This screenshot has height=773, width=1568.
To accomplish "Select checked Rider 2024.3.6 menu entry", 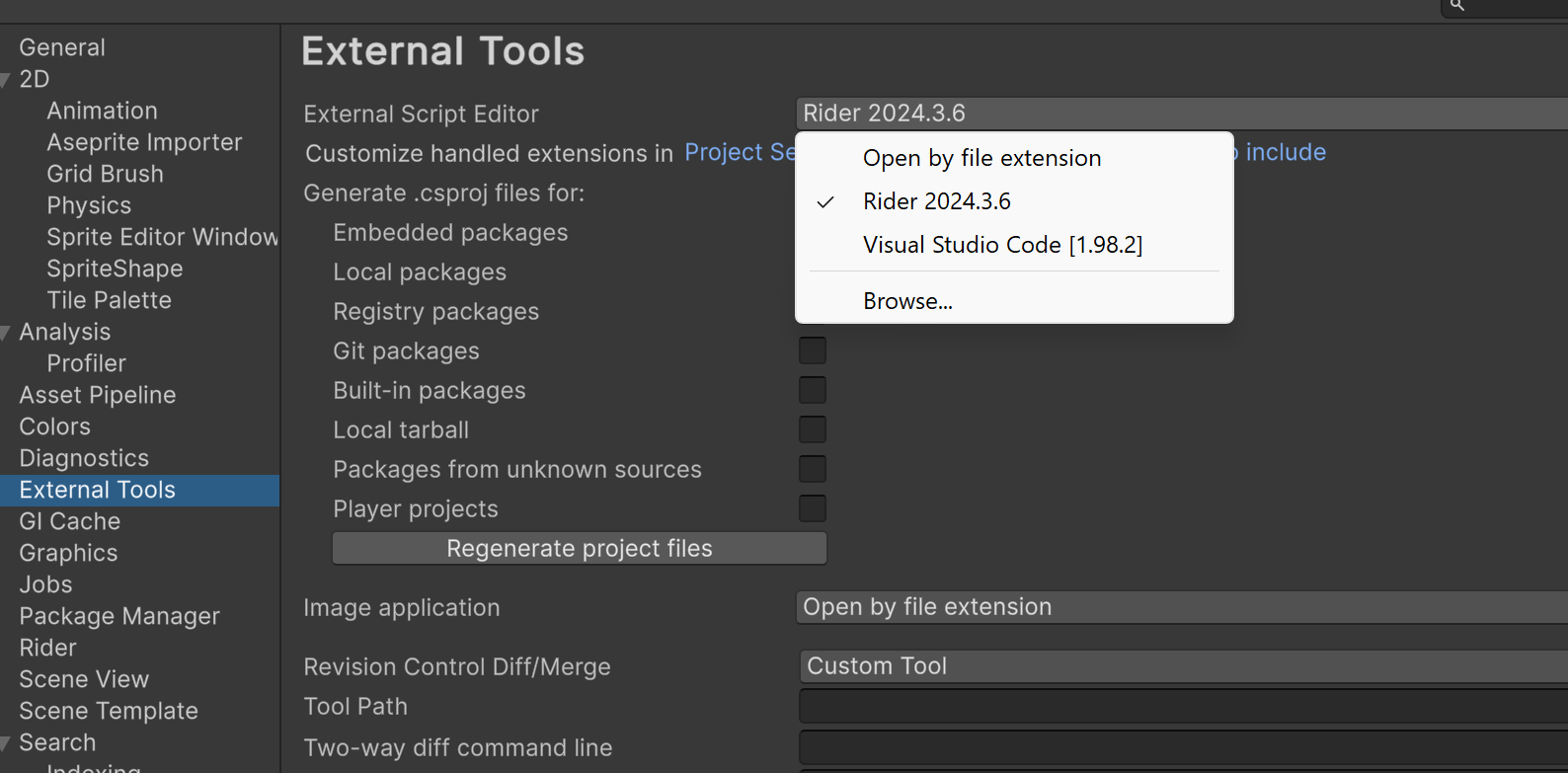I will [1014, 201].
